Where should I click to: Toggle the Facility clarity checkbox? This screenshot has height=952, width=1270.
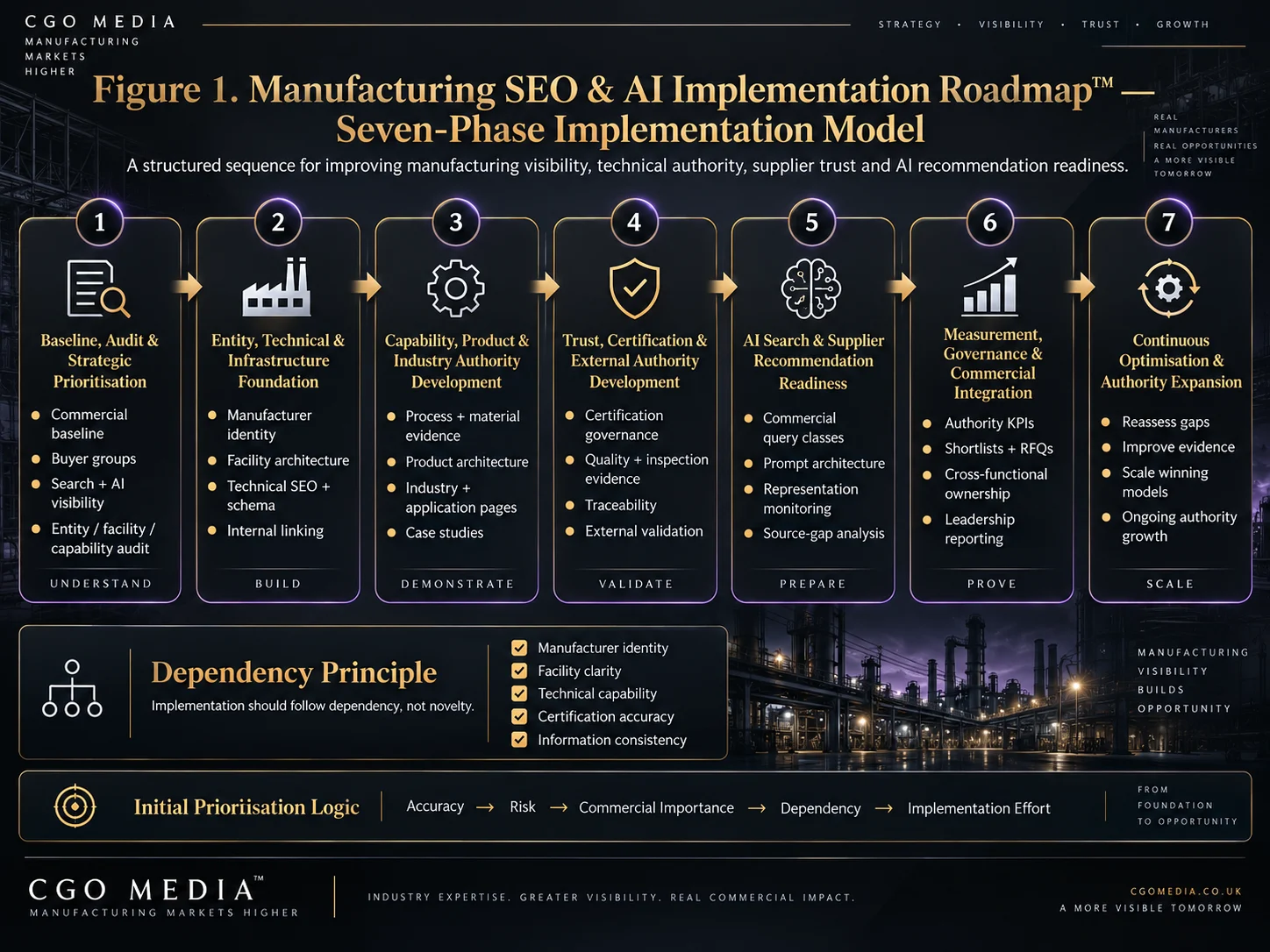[519, 671]
